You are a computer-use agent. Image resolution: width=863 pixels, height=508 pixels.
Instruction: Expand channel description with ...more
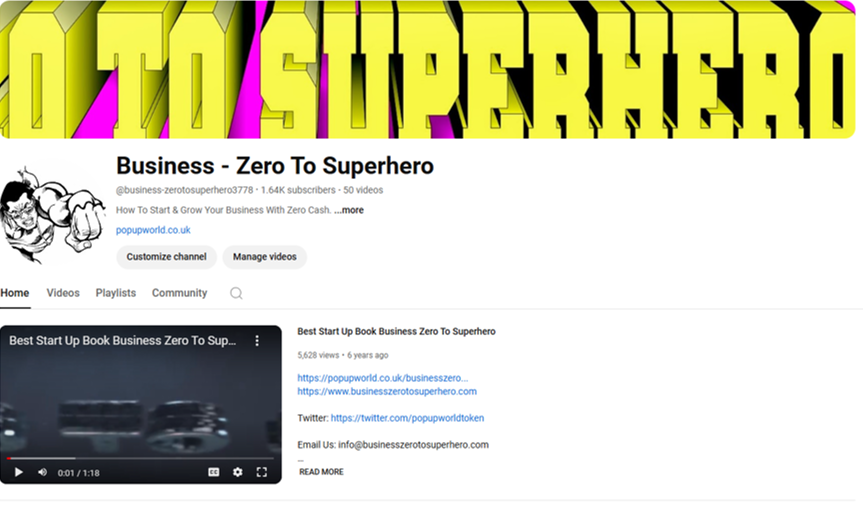[349, 210]
